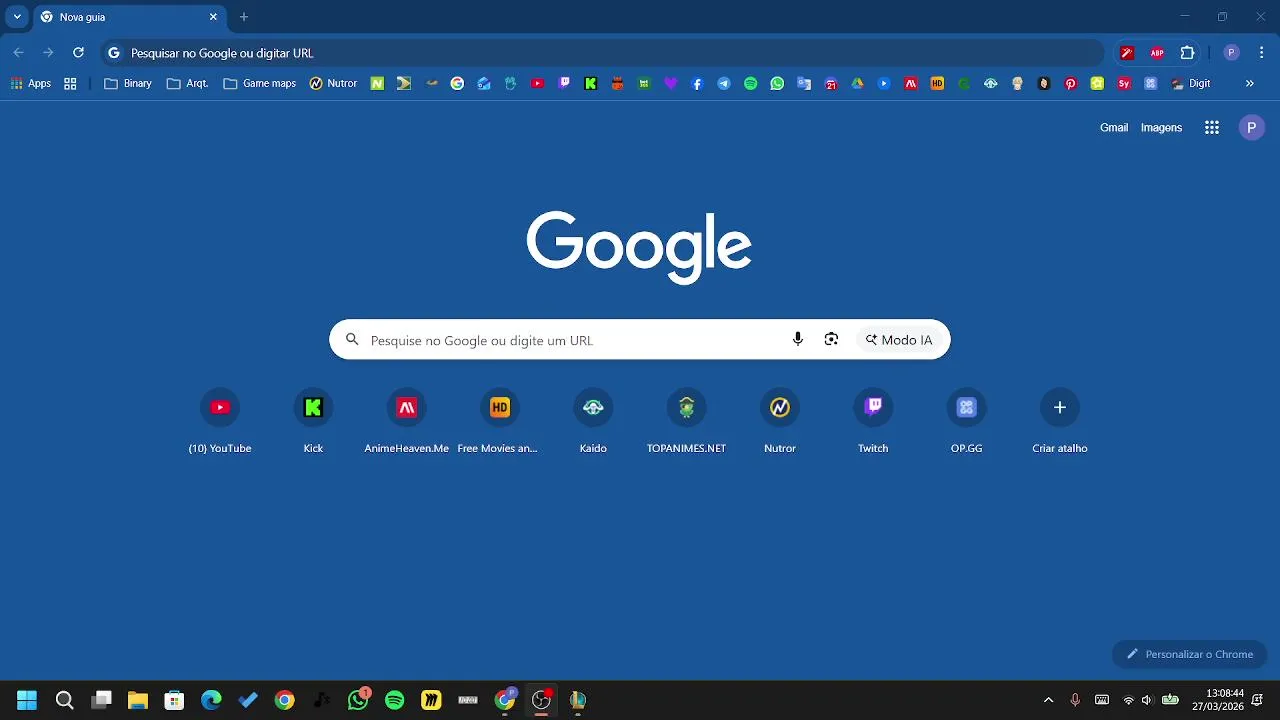Open the purple heart bookmark icon
Screen dimensions: 1280x720
click(x=671, y=84)
